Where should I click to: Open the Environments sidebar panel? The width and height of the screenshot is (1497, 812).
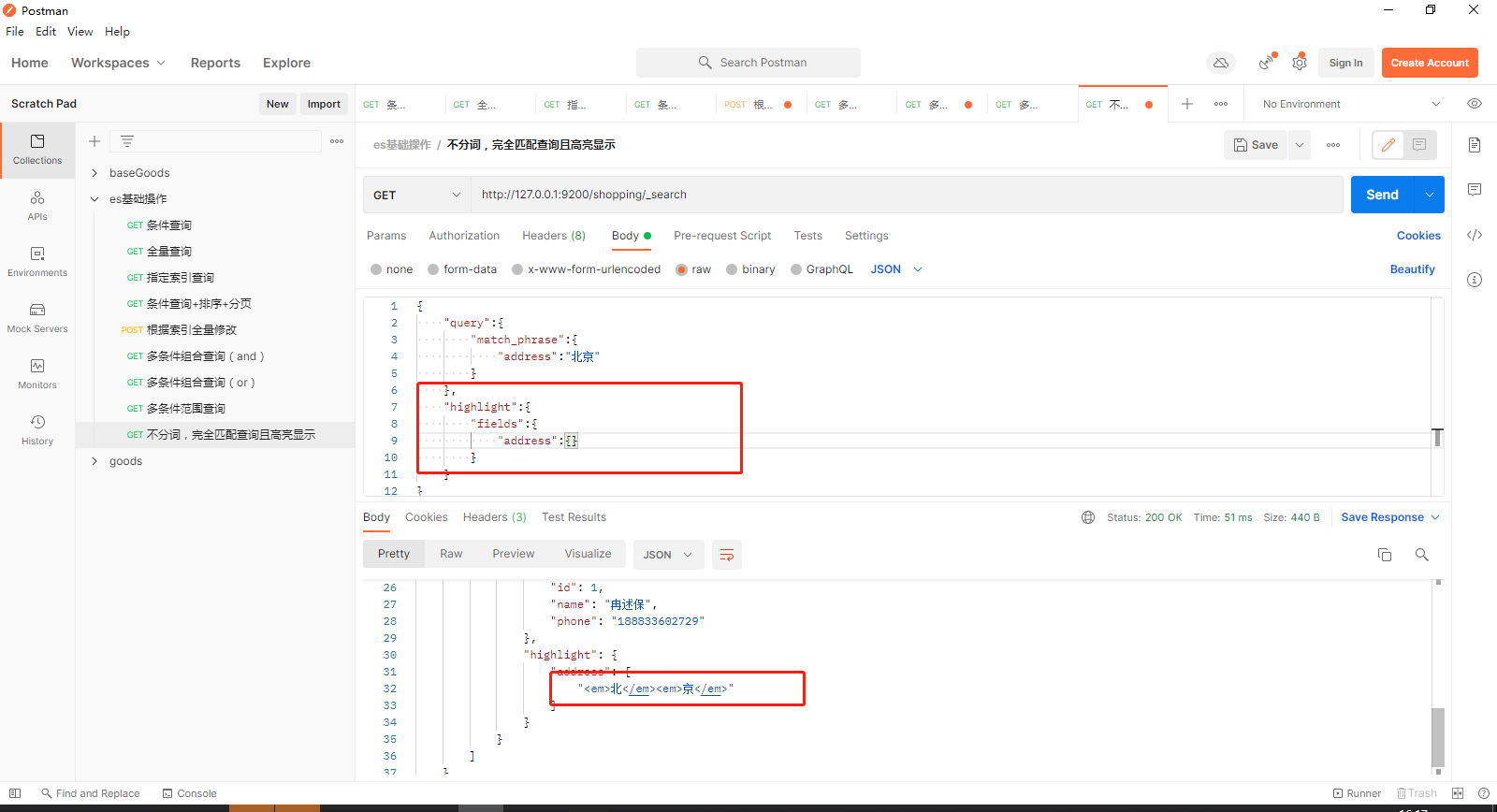[37, 262]
